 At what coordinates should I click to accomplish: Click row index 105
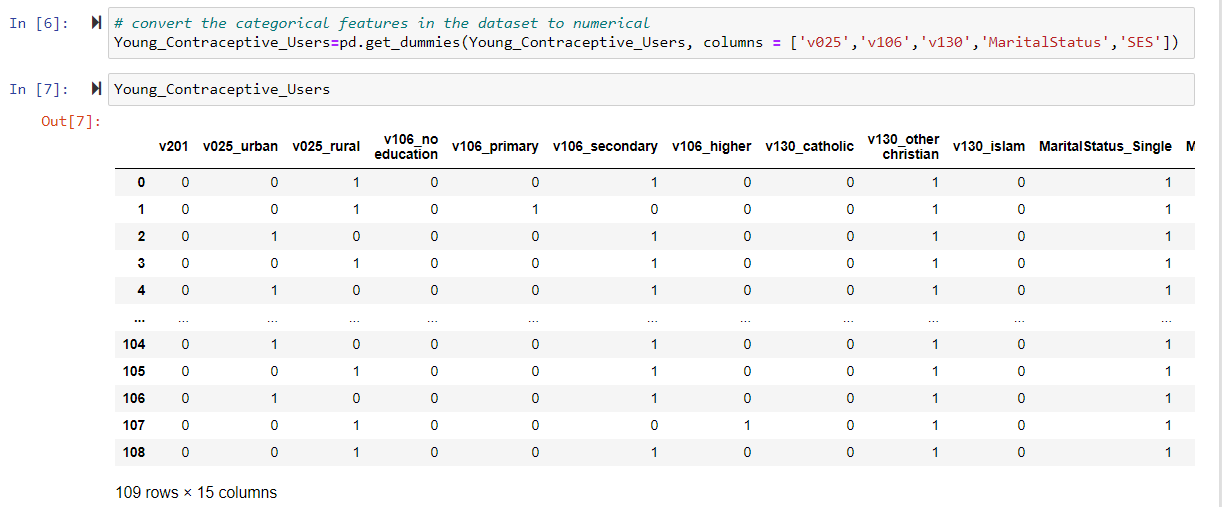tap(134, 371)
